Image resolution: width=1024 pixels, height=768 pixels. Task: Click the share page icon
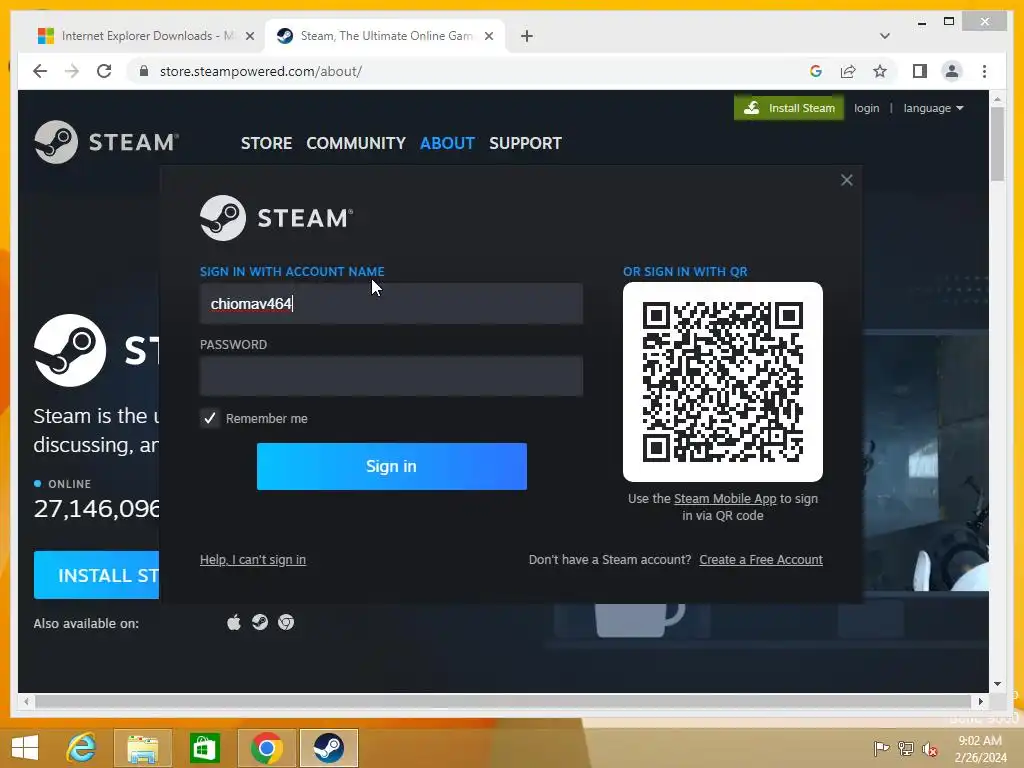[848, 71]
